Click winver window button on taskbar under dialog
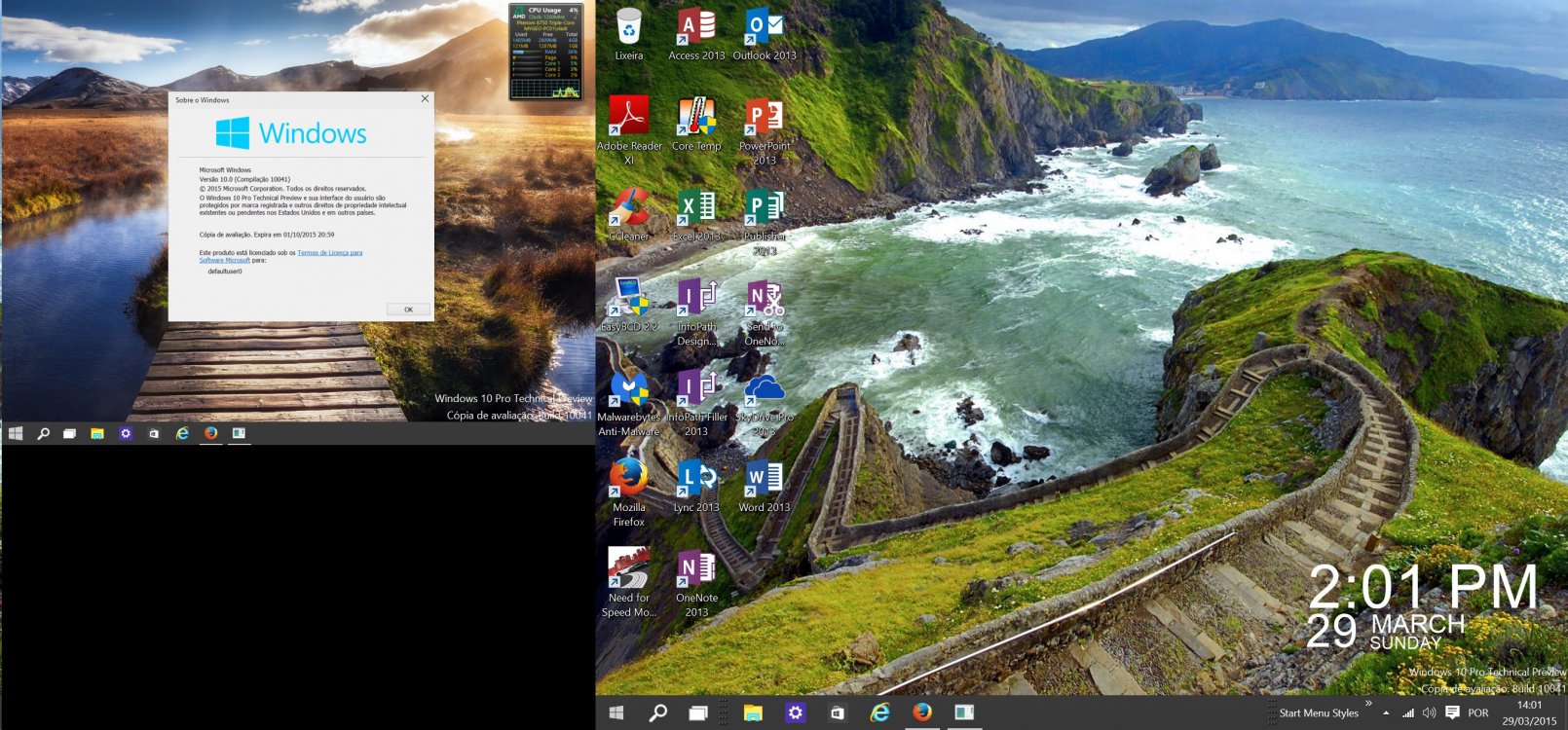This screenshot has height=730, width=1568. click(x=239, y=433)
